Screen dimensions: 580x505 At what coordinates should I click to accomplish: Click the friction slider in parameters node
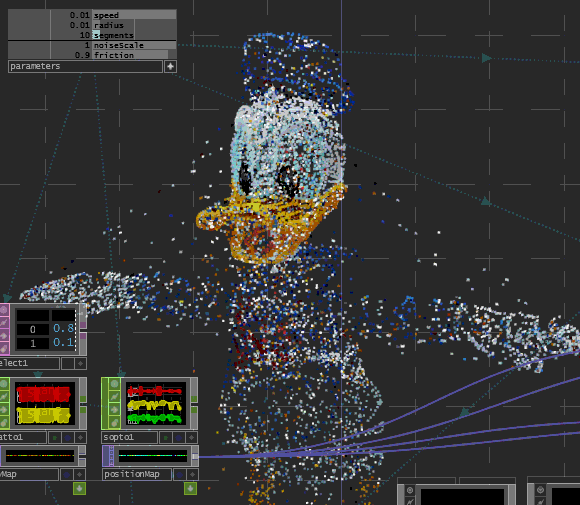pyautogui.click(x=134, y=55)
